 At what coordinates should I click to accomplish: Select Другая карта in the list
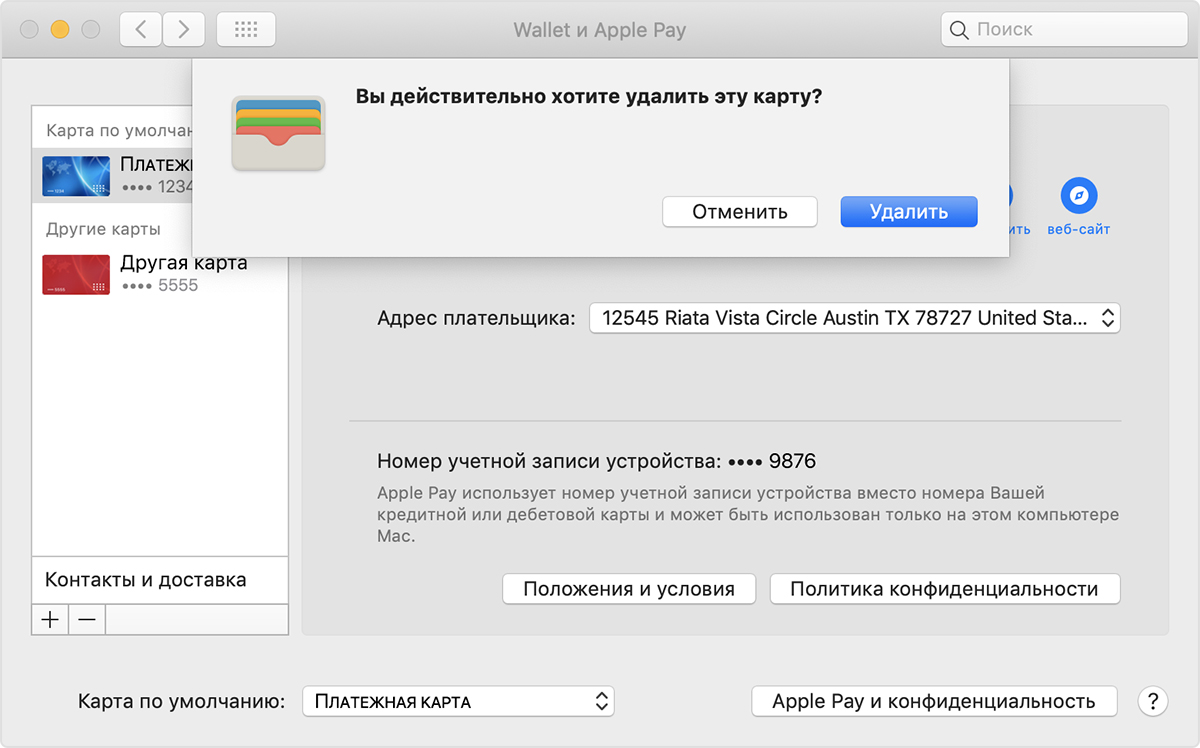click(160, 274)
